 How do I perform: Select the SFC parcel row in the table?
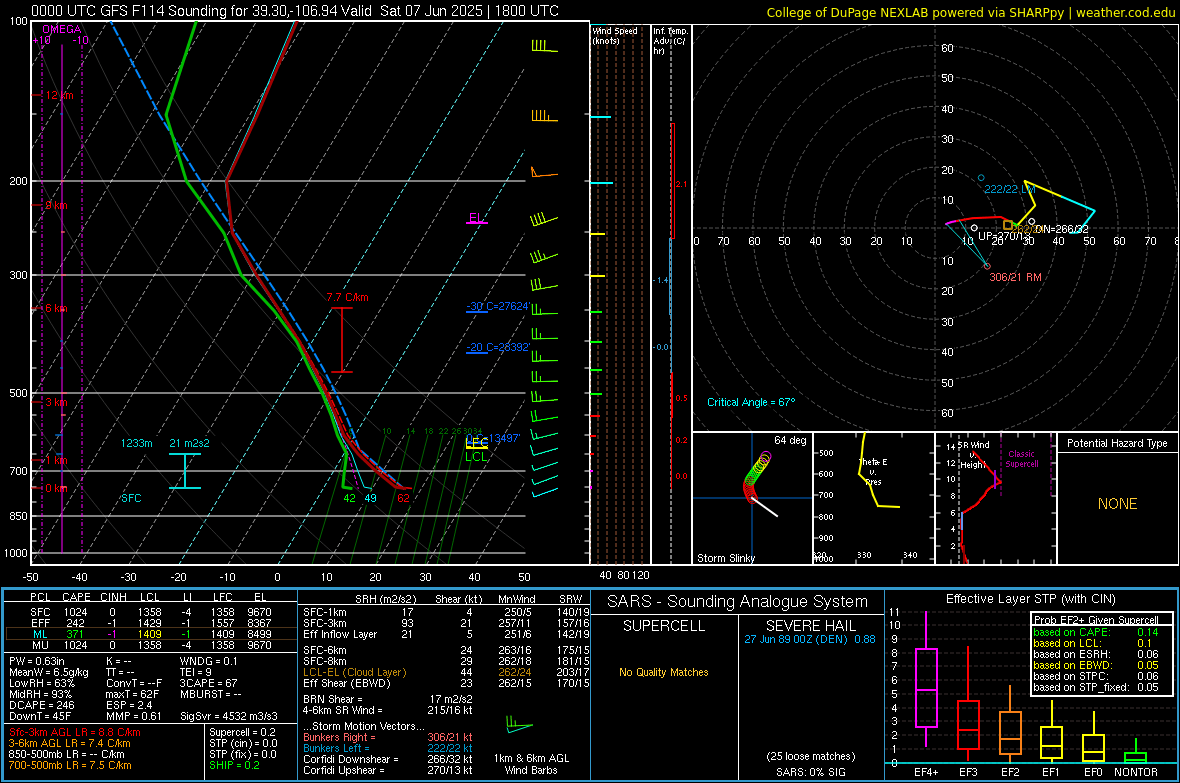[x=151, y=612]
